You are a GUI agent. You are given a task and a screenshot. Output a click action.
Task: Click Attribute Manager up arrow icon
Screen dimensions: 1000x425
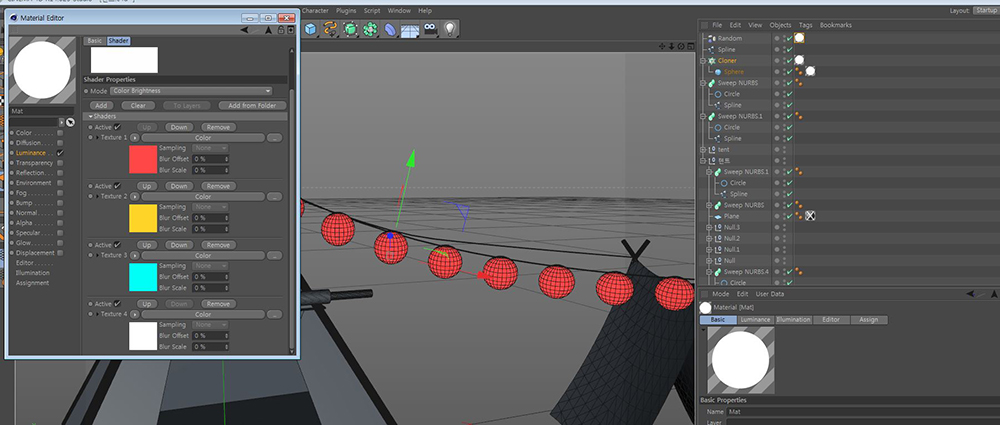point(996,294)
